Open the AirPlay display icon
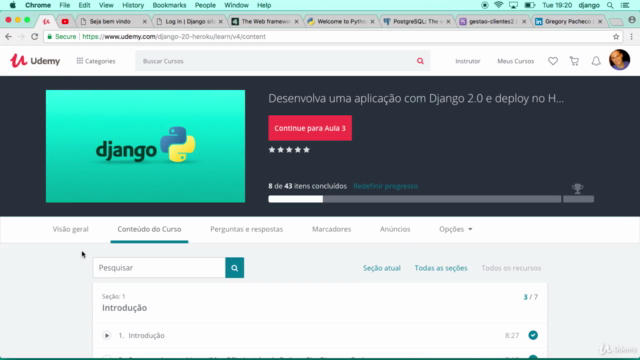The width and height of the screenshot is (640, 360). click(x=513, y=5)
